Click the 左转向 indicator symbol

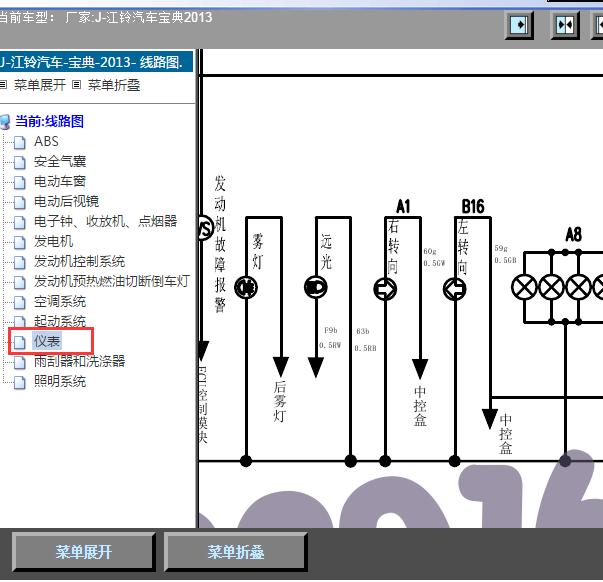tap(455, 289)
